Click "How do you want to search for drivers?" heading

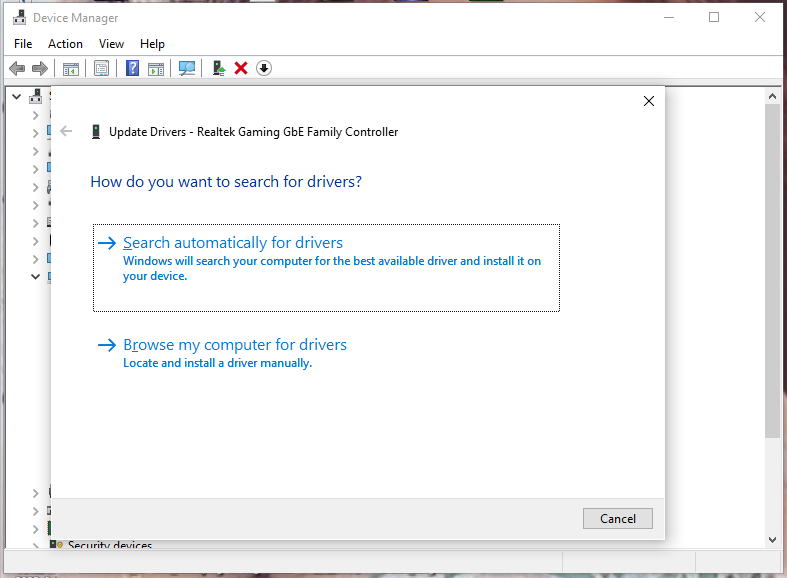pos(226,182)
